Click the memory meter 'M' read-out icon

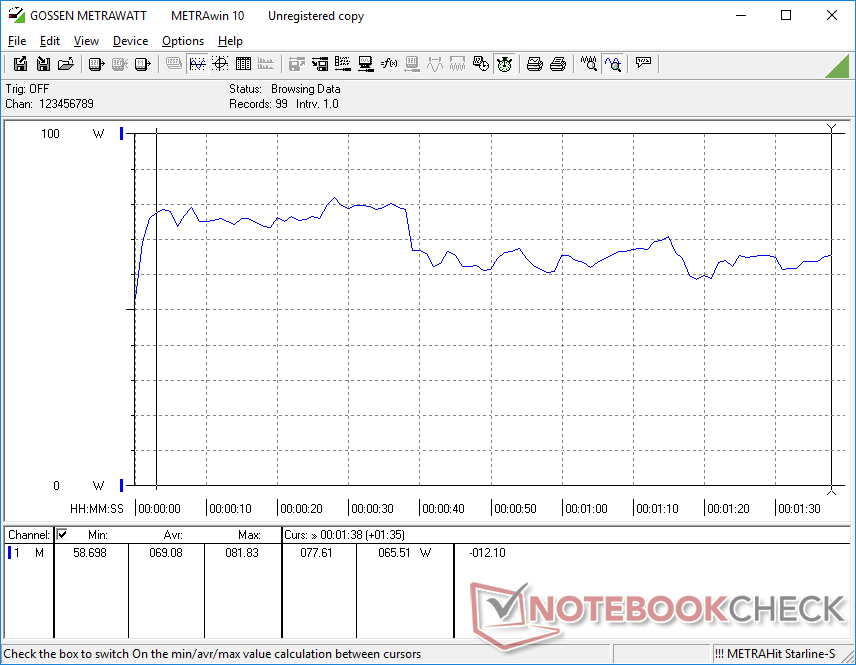coord(142,64)
